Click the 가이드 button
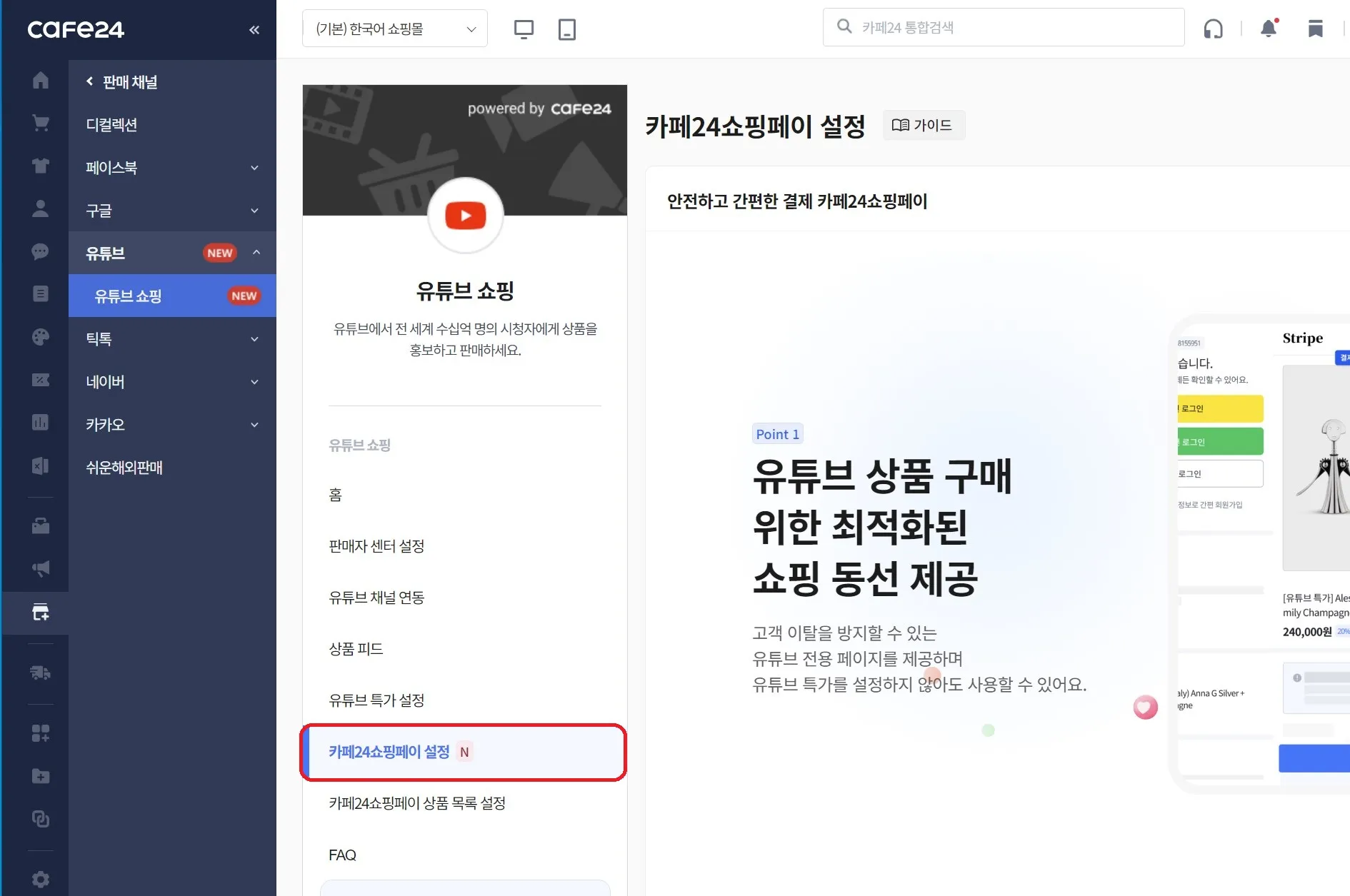 (923, 125)
